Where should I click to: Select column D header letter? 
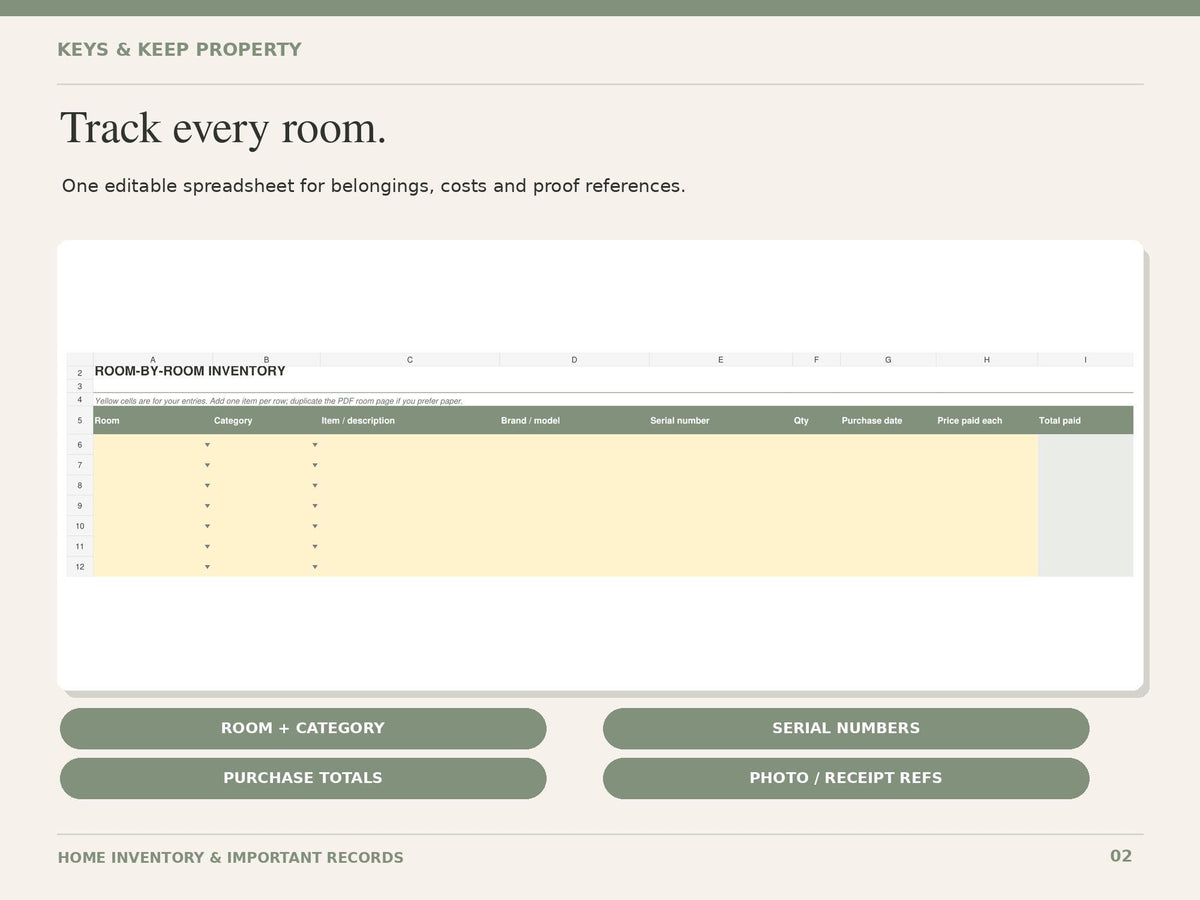(574, 360)
